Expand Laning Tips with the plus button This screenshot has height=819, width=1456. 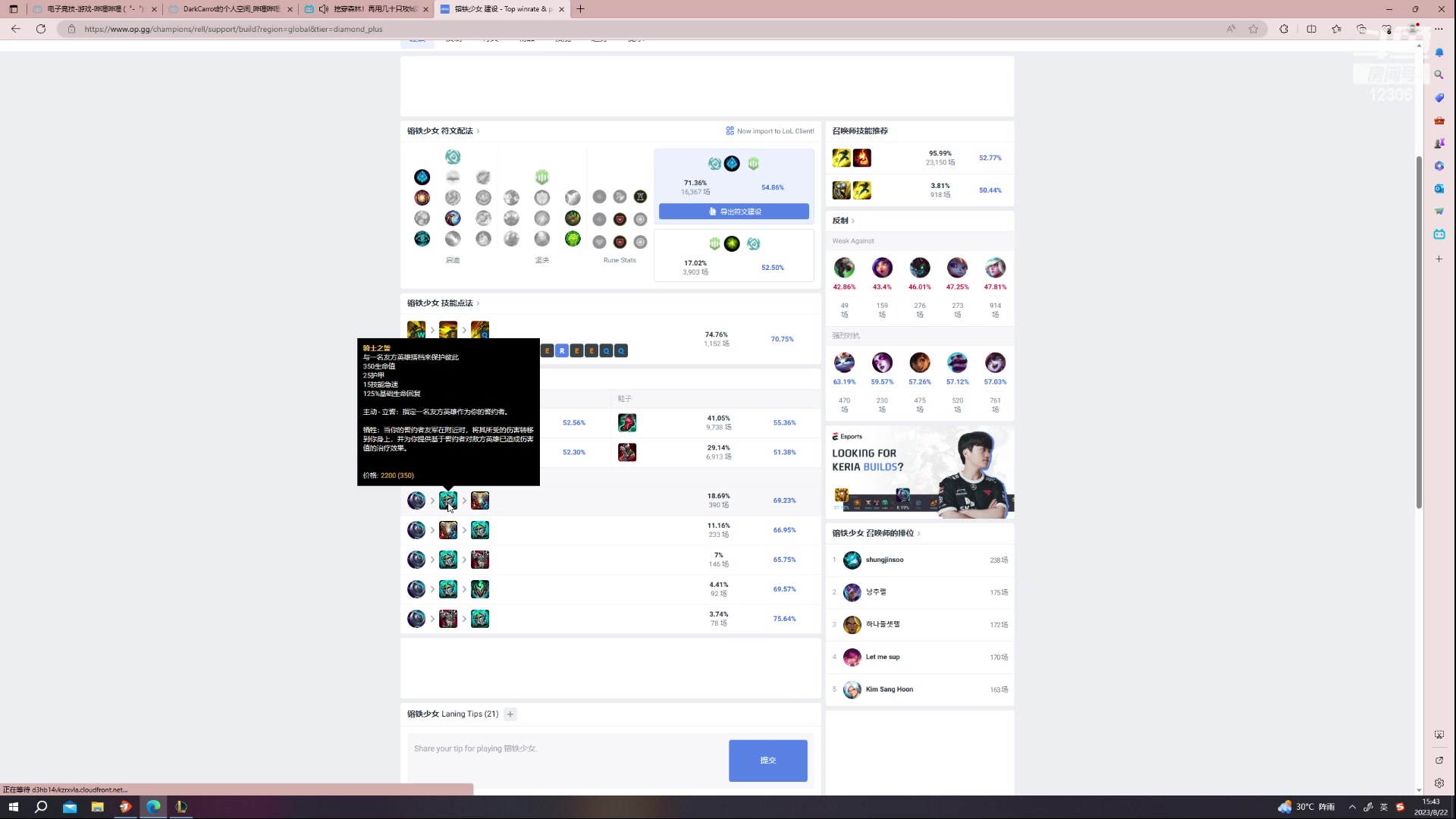(510, 714)
